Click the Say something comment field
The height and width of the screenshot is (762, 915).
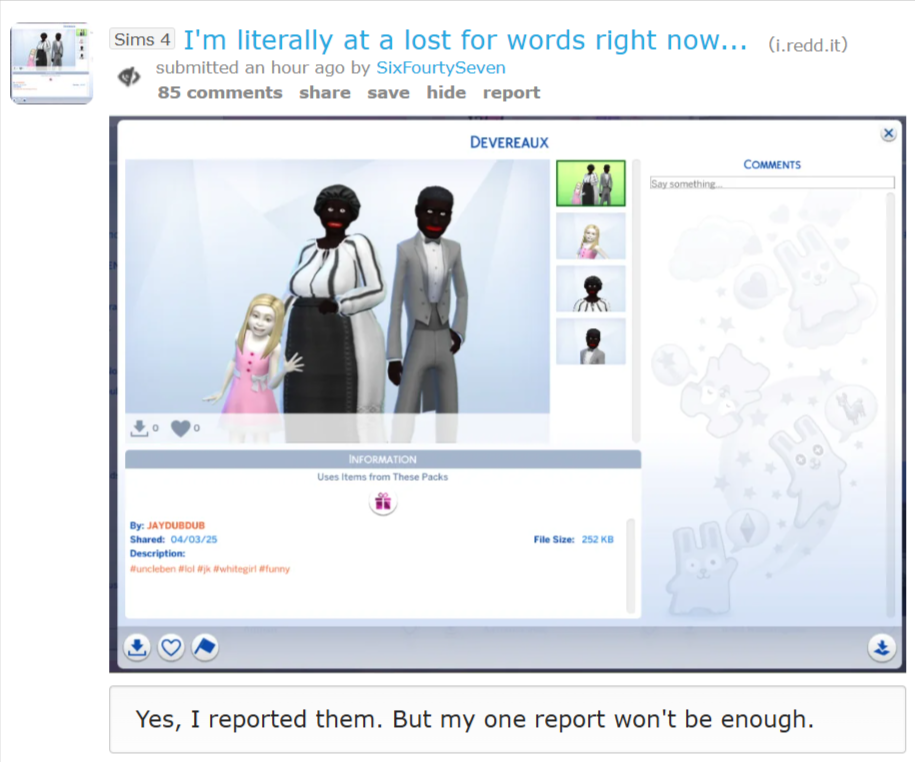[x=771, y=183]
